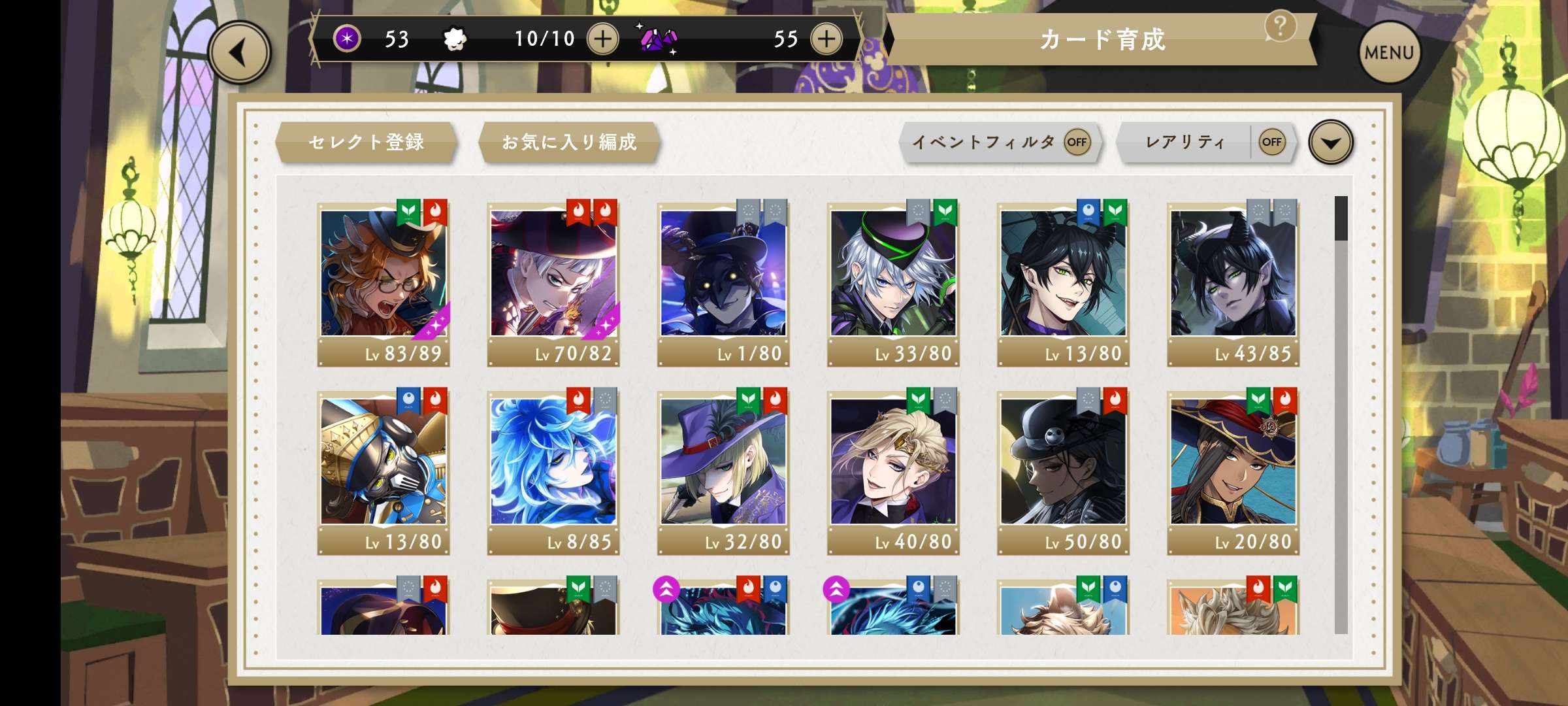Open お気に入り編成
1568x706 pixels.
pos(569,142)
